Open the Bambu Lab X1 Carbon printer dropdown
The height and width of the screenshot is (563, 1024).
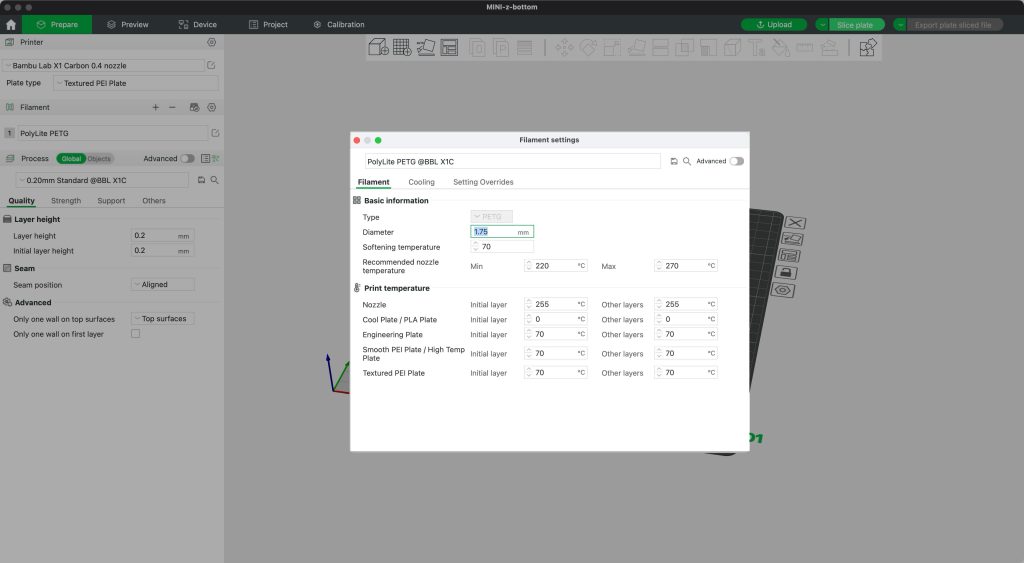(x=102, y=65)
